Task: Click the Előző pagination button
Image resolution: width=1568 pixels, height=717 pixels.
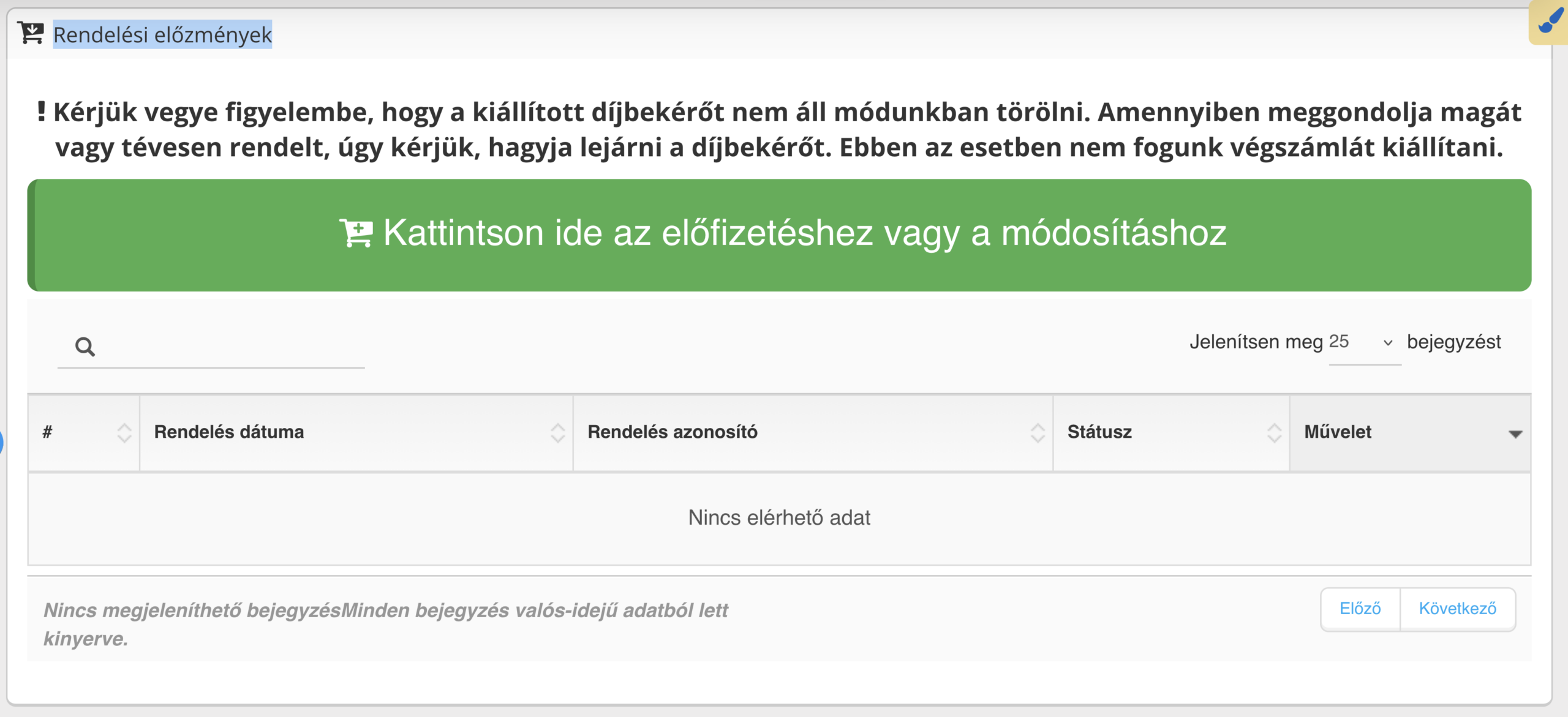Action: [x=1362, y=609]
